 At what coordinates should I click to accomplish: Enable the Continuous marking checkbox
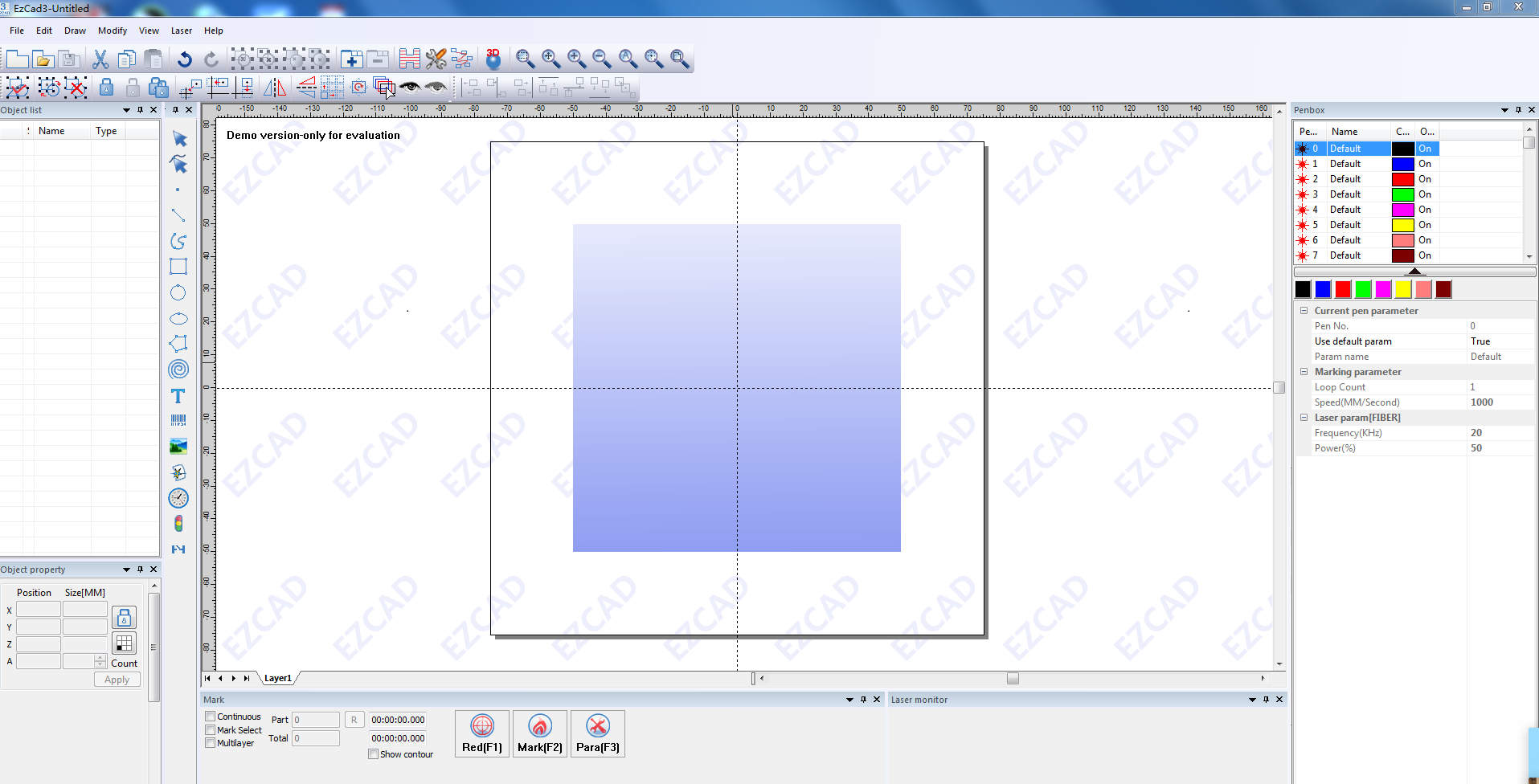pos(210,716)
